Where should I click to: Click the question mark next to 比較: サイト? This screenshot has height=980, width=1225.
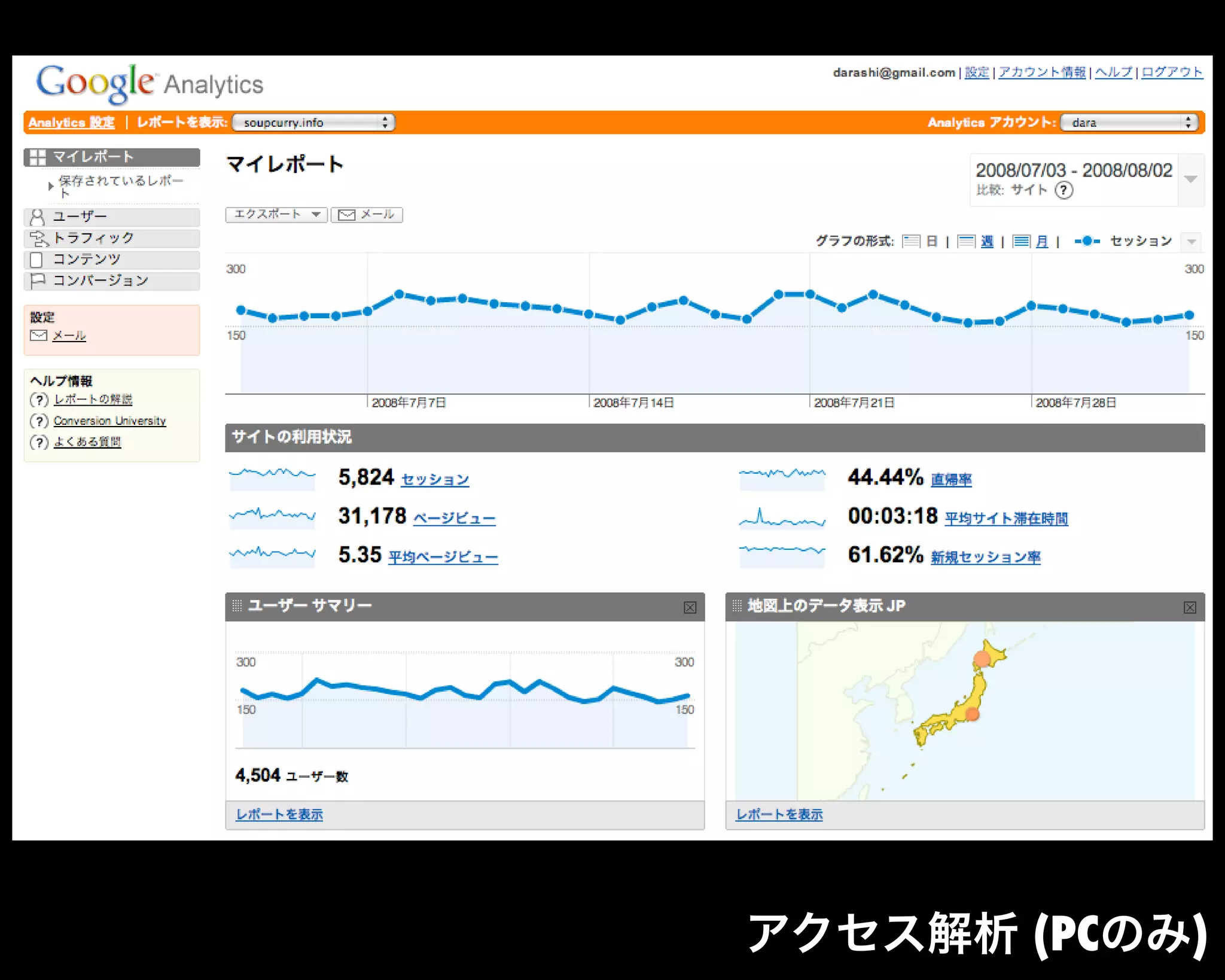(x=1064, y=190)
